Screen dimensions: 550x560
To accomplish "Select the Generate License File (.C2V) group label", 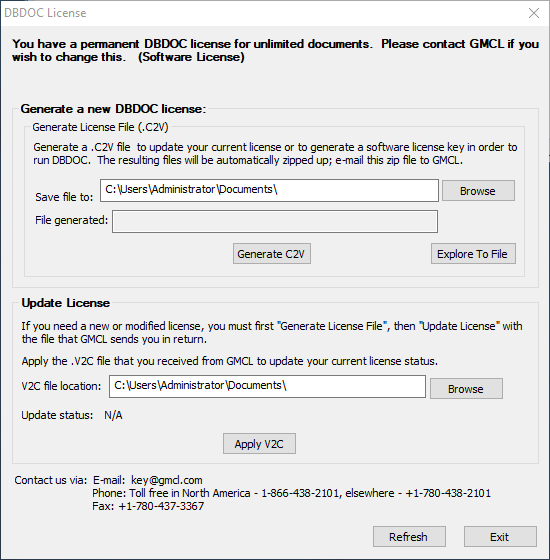I will coord(100,127).
